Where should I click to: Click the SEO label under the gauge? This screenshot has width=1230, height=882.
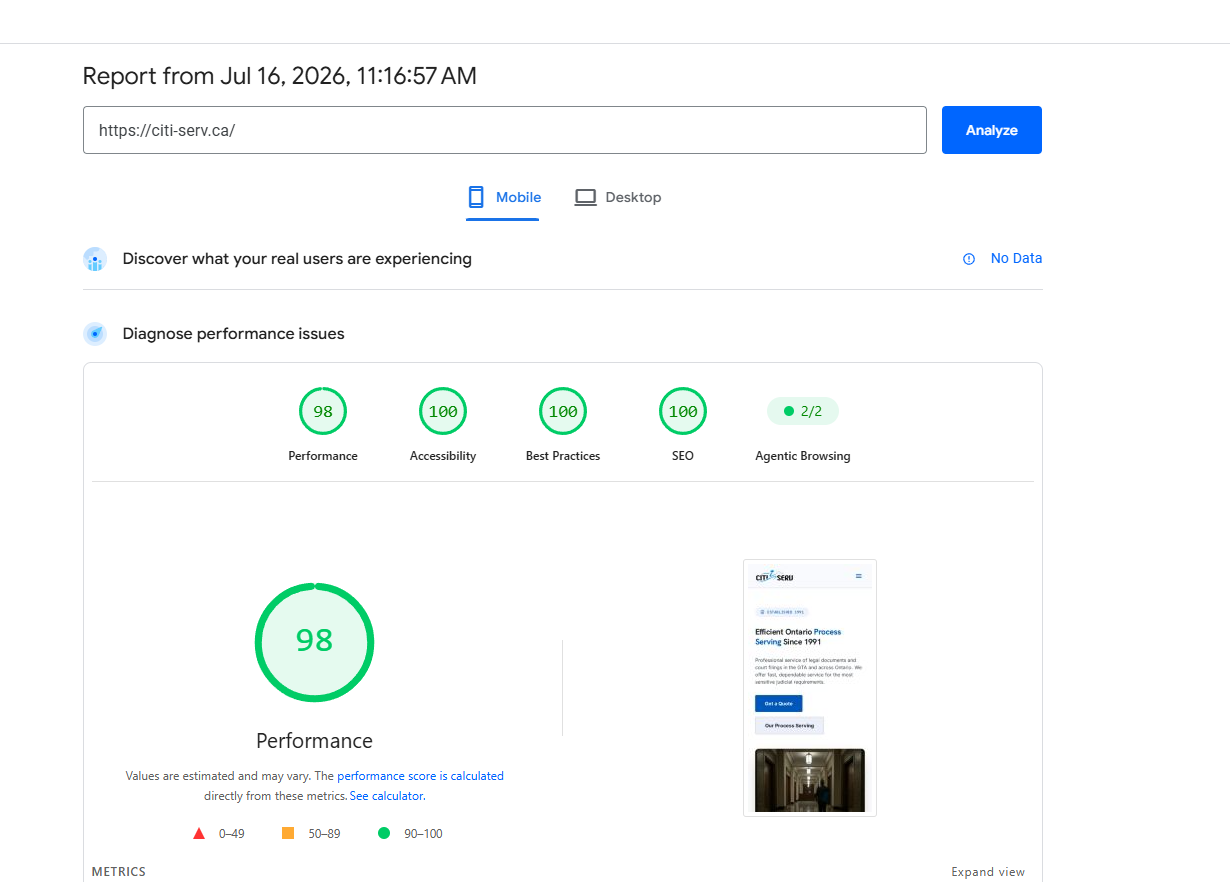(683, 456)
